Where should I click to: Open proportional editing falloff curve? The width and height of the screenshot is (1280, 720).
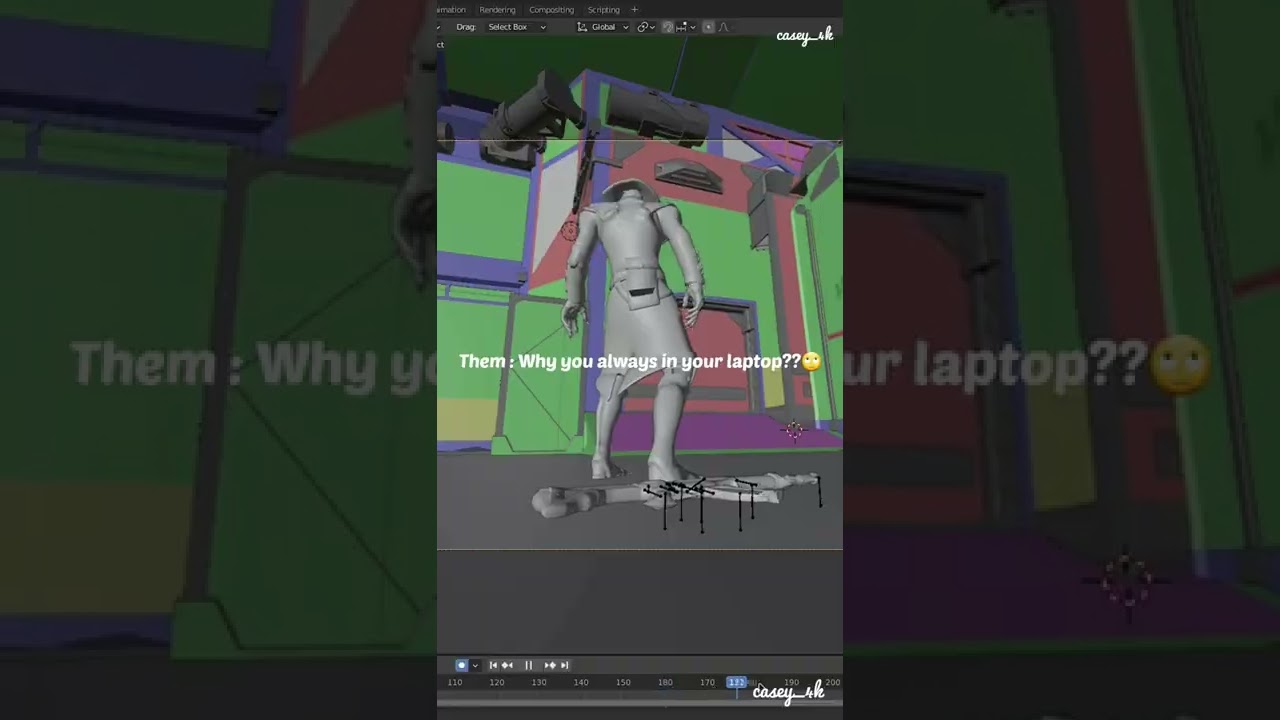pyautogui.click(x=724, y=27)
